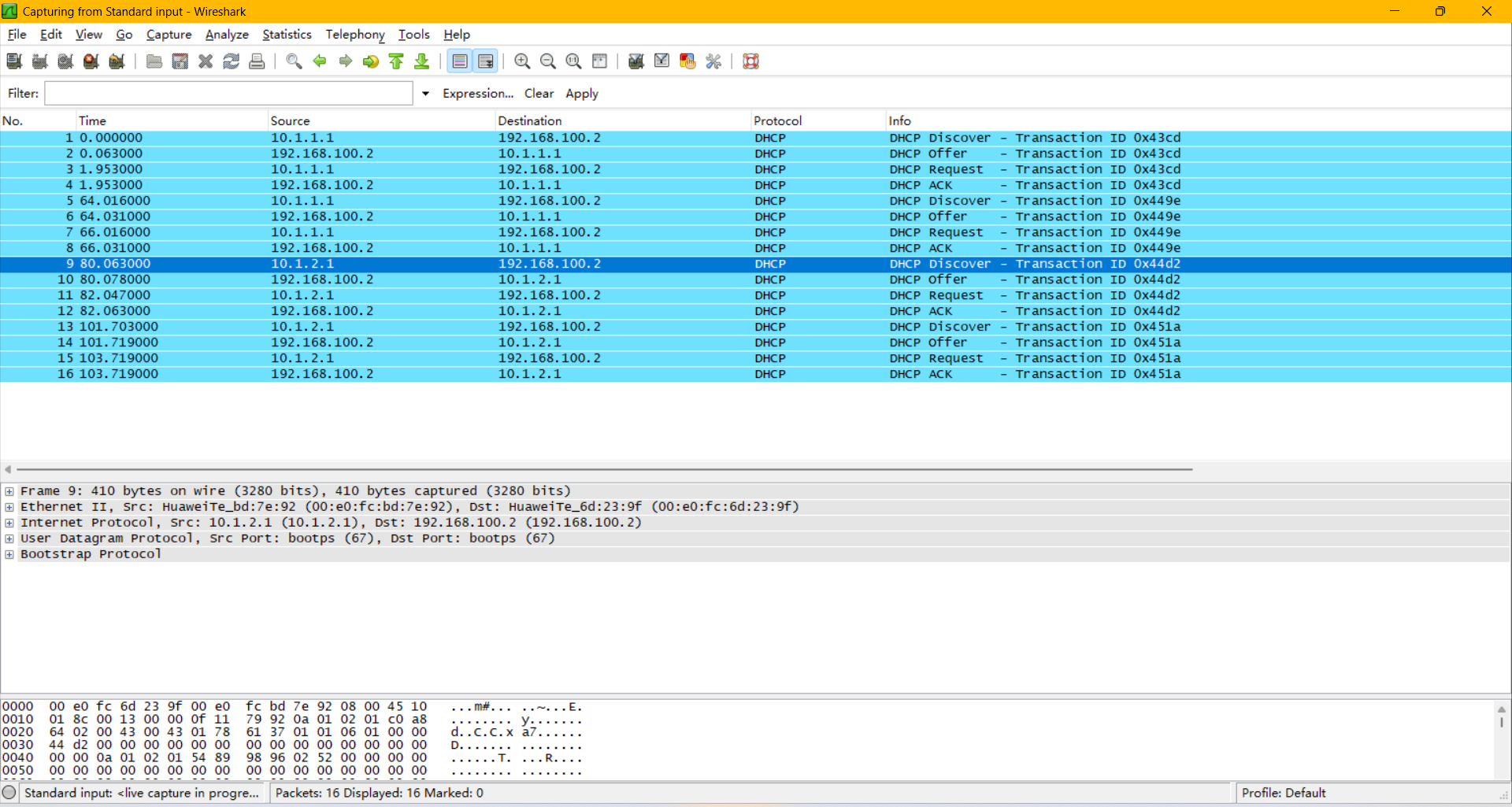Save this capture file icon
This screenshot has height=807, width=1512.
coord(180,61)
